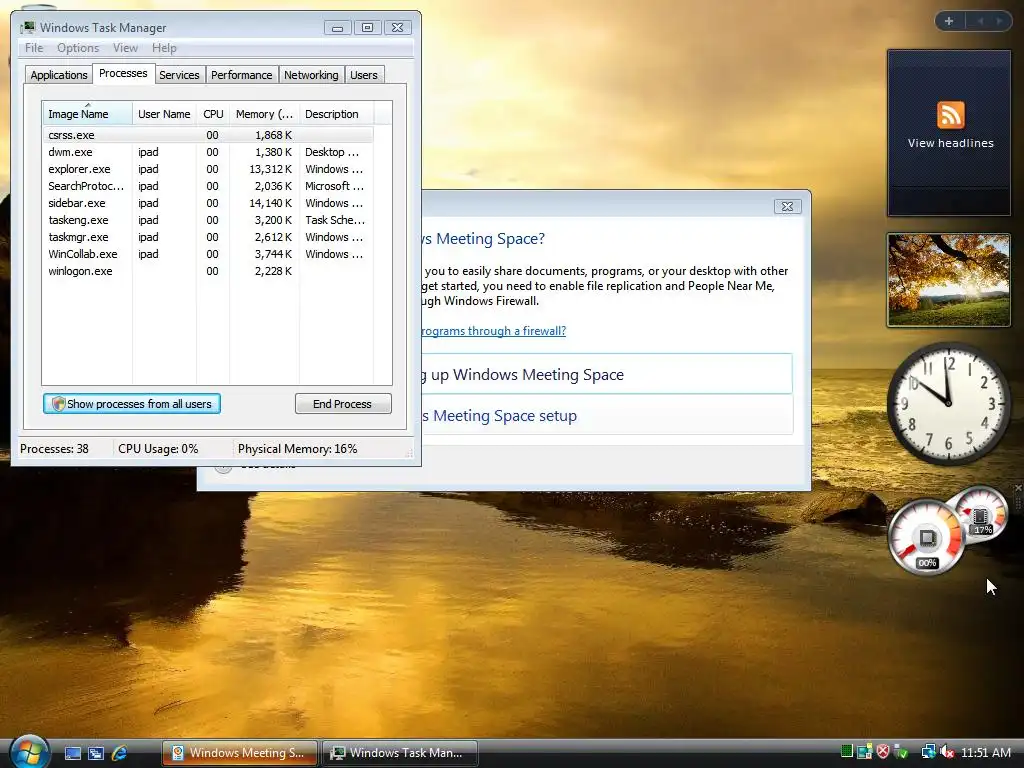
Task: Switch to the Users tab
Action: tap(364, 75)
